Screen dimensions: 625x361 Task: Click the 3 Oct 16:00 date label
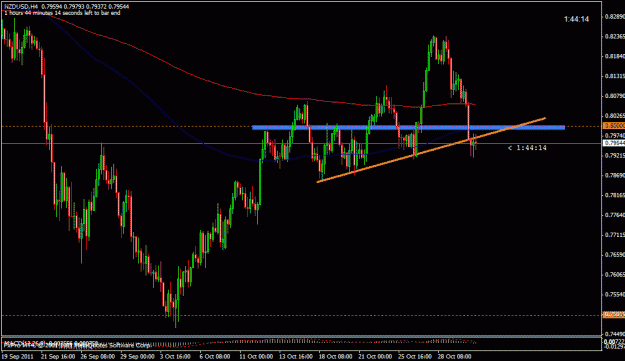pos(175,356)
